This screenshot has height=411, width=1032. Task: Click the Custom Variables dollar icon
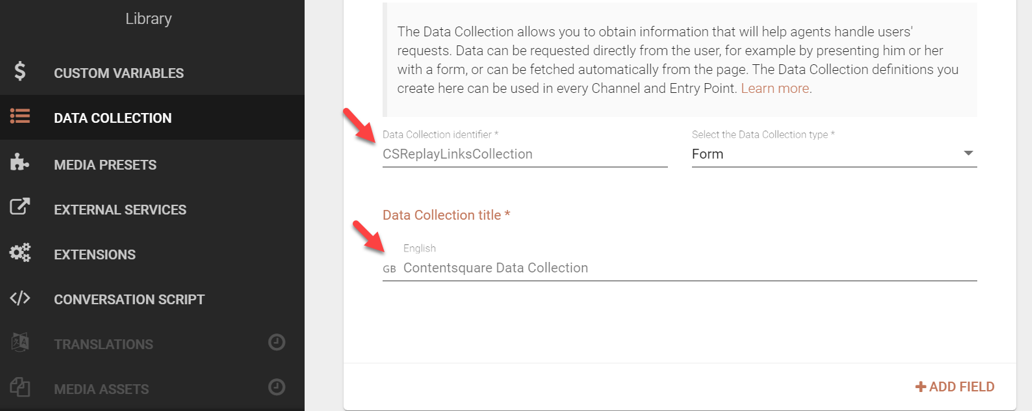[20, 72]
